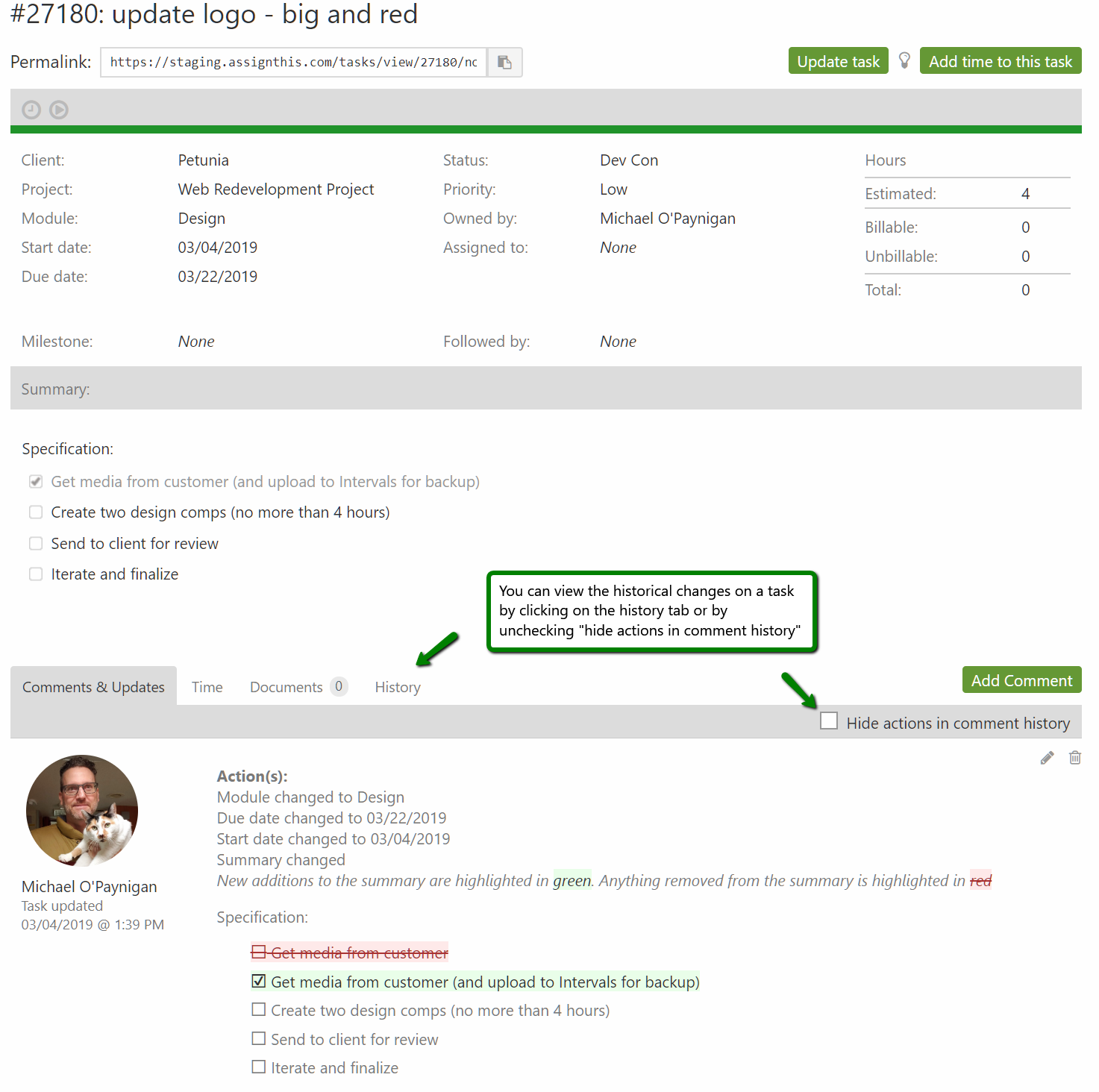Image resolution: width=1099 pixels, height=1092 pixels.
Task: Click the clock timer icon
Action: [31, 110]
